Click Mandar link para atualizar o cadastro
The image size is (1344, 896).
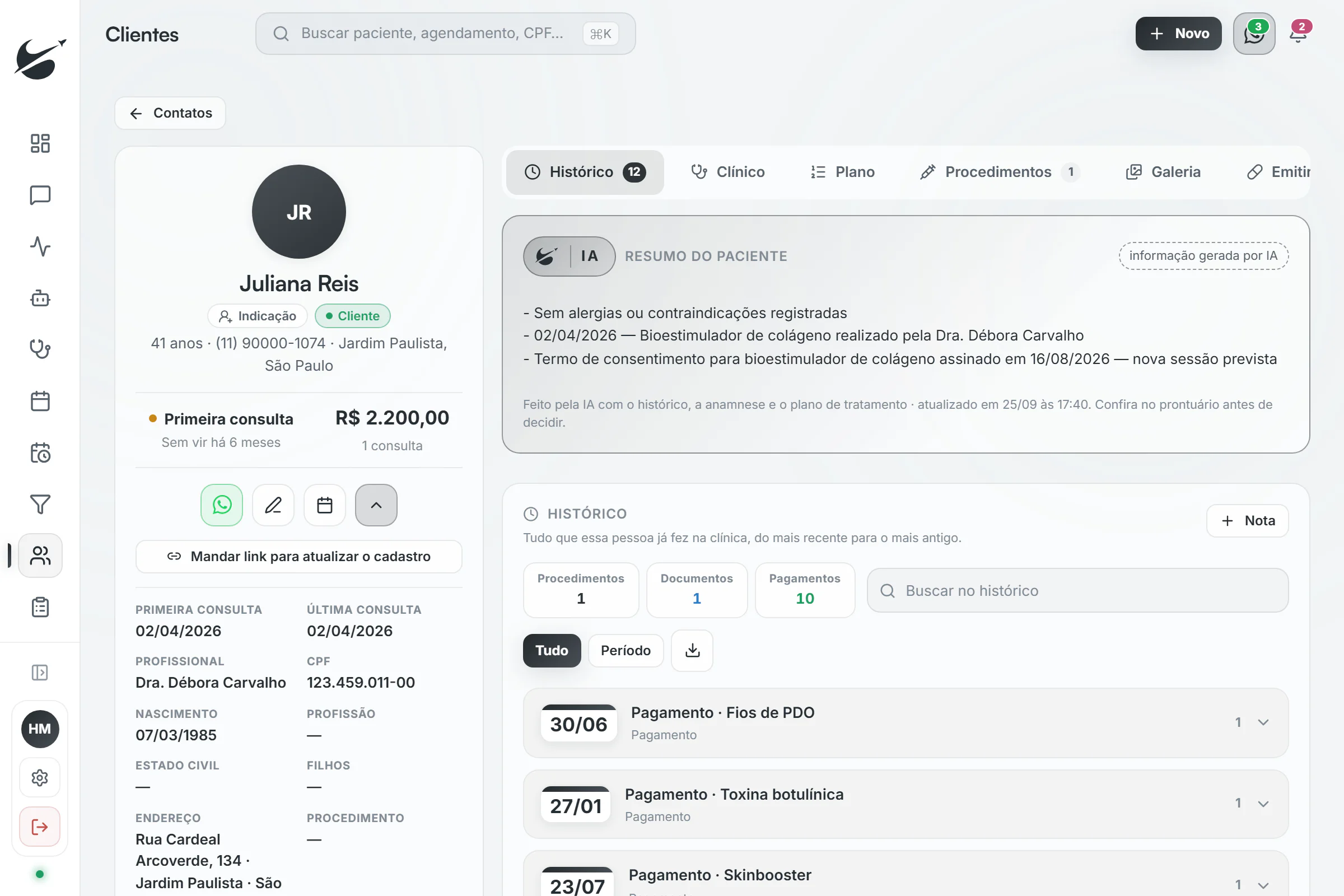299,557
